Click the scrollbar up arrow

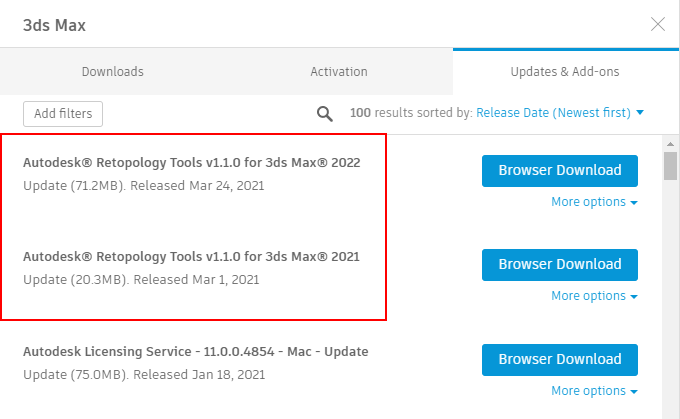point(670,142)
